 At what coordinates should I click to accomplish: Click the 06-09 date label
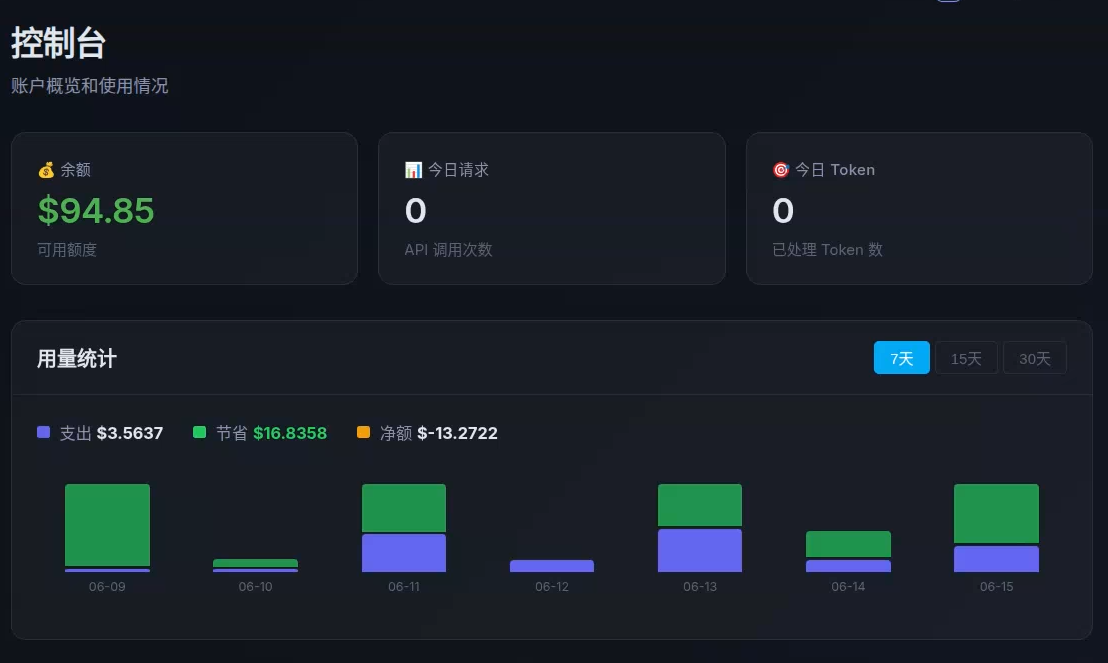point(107,587)
